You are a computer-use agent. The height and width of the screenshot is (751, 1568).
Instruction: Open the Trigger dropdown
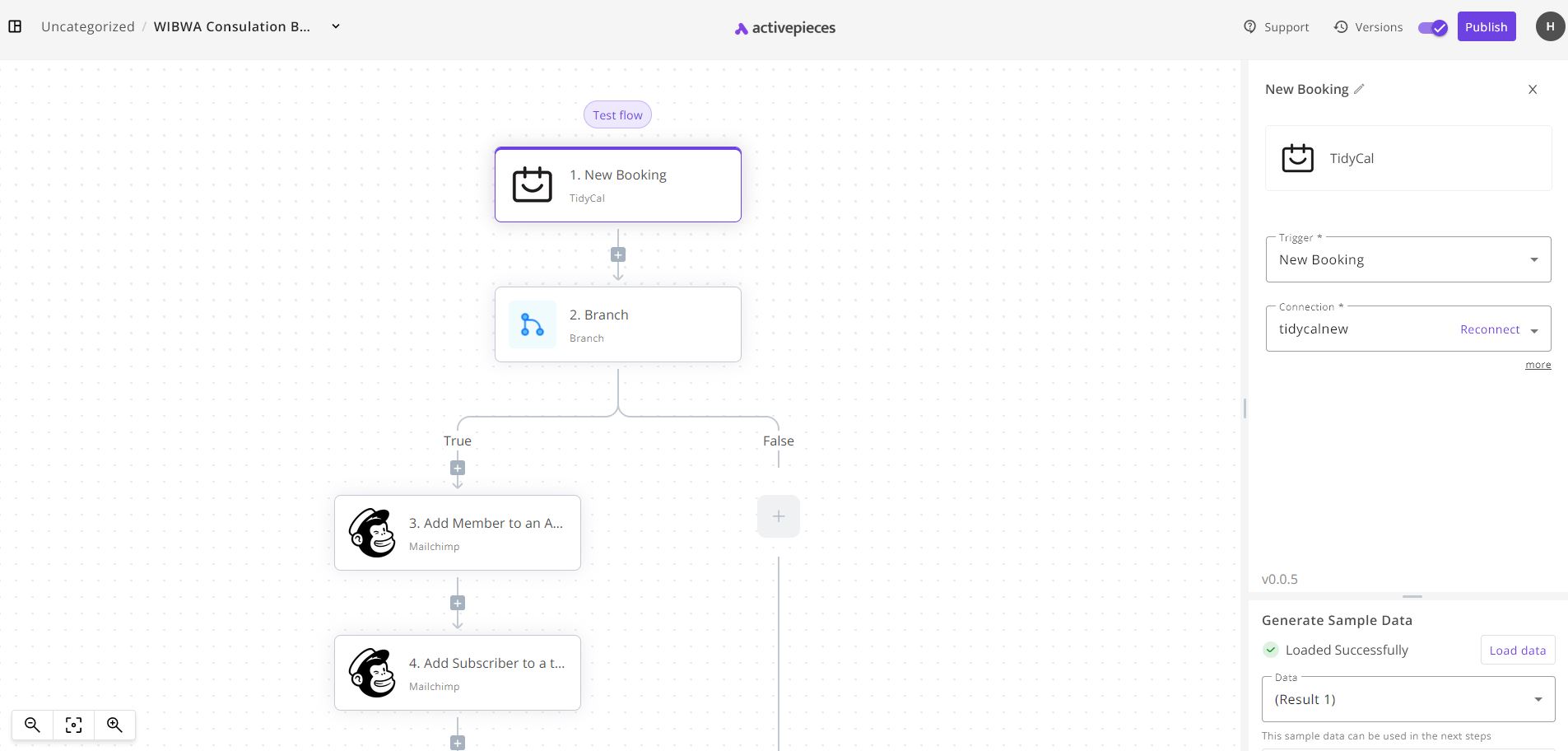(1408, 259)
